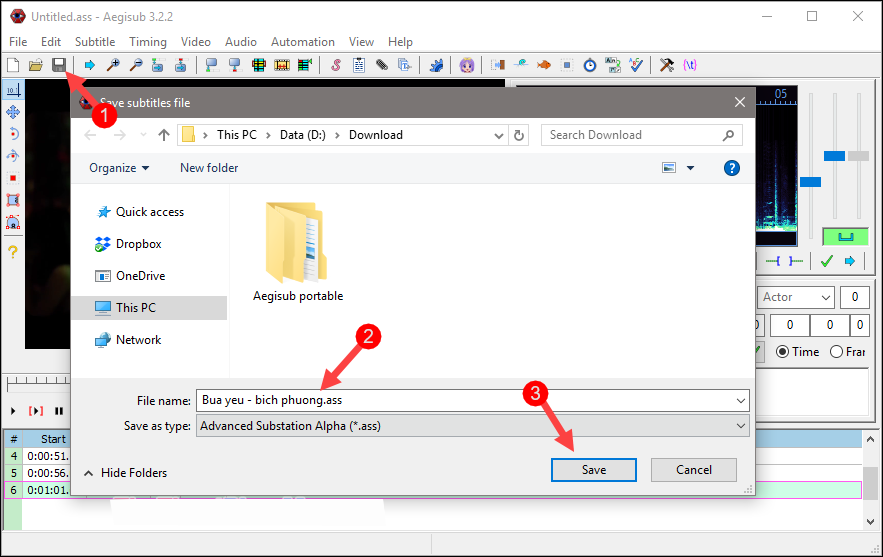Open the Actor combo box

click(796, 297)
